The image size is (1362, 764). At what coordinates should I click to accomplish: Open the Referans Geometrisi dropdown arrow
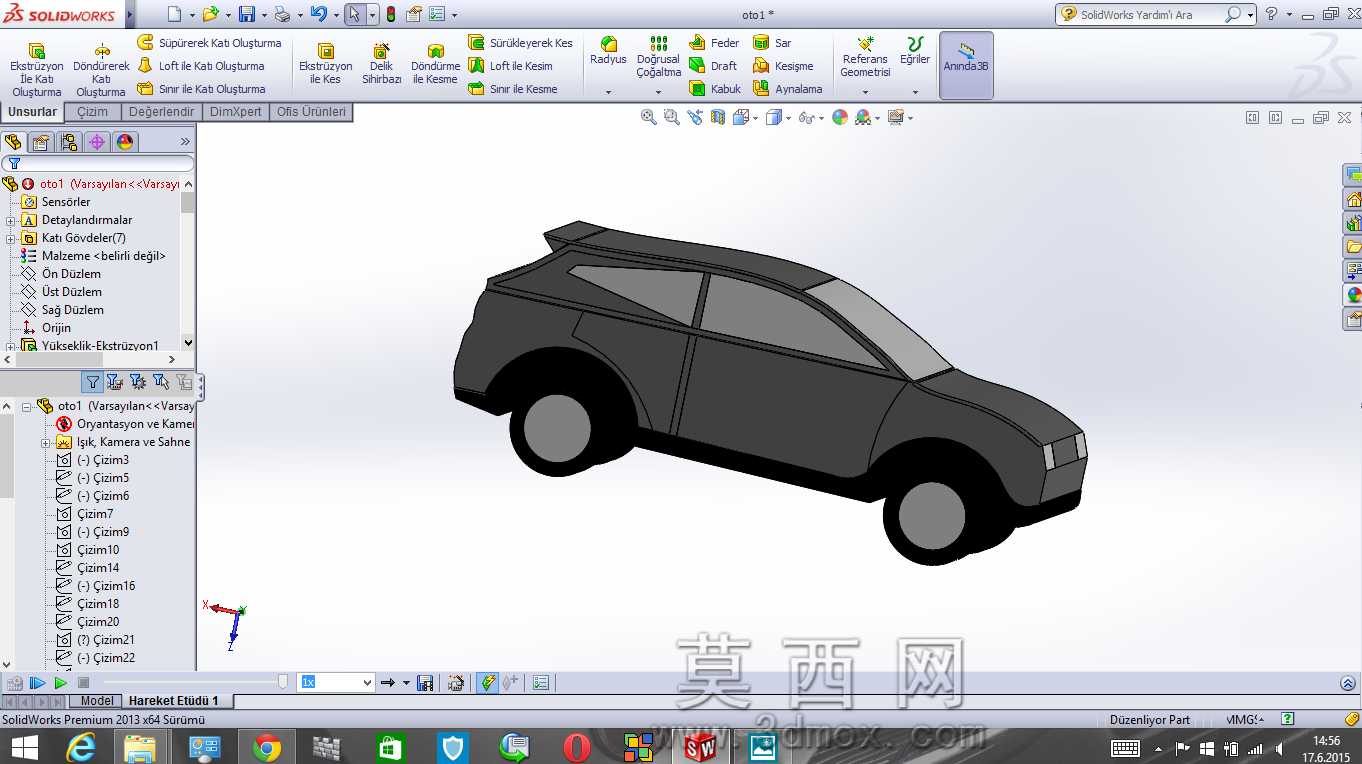coord(865,92)
